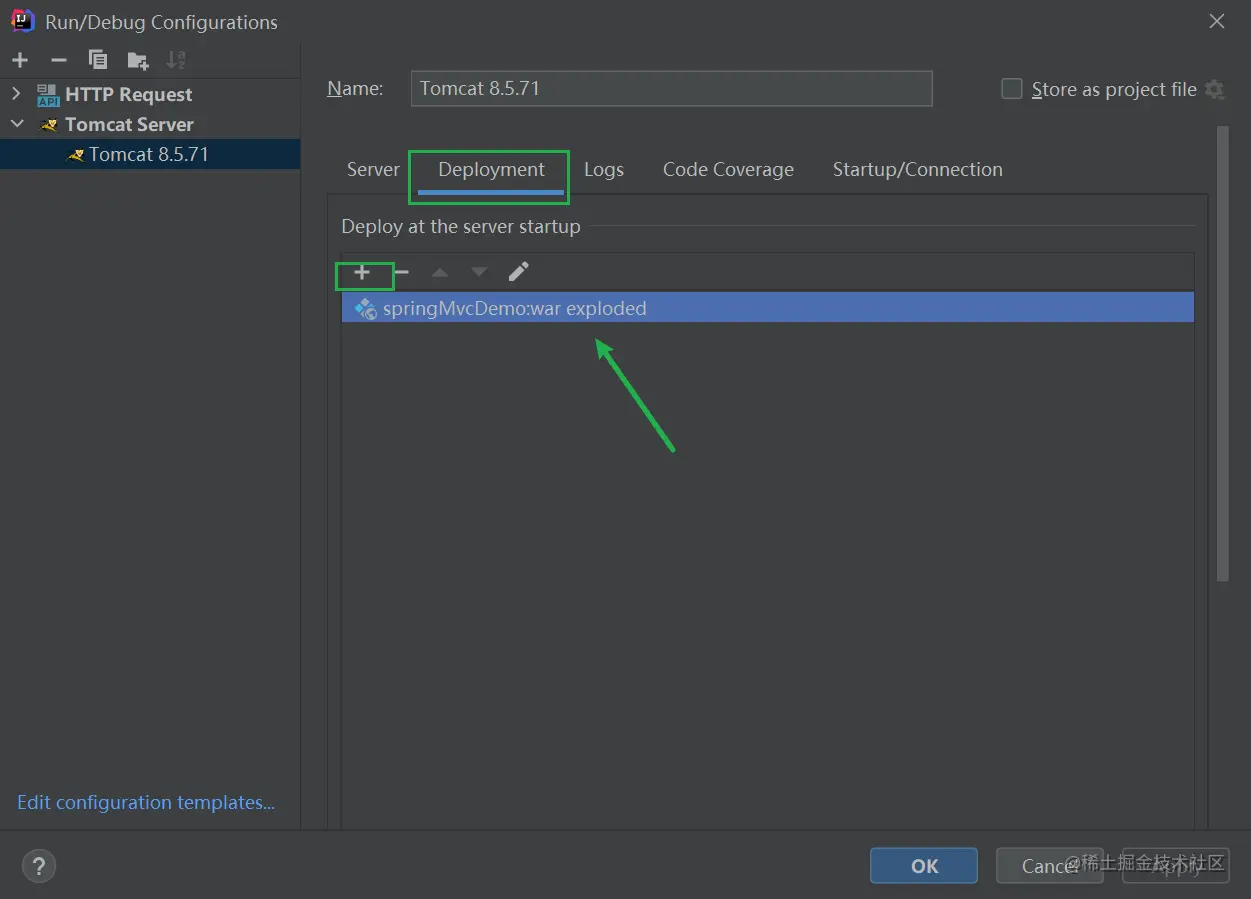Add deployment artifact with plus button
Image resolution: width=1251 pixels, height=899 pixels.
362,272
